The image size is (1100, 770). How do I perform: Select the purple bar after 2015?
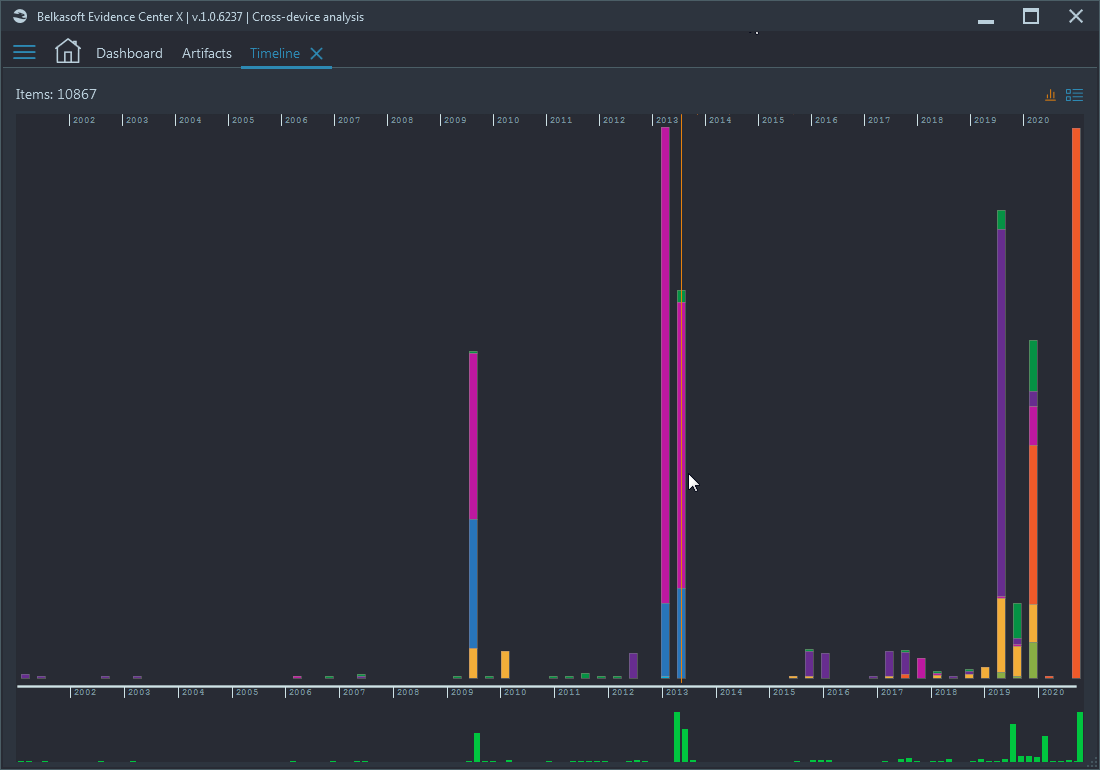tap(810, 663)
